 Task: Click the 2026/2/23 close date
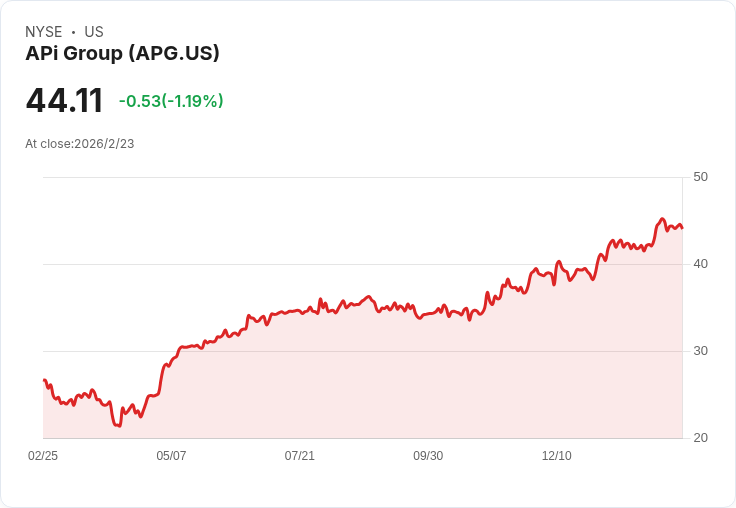point(104,144)
